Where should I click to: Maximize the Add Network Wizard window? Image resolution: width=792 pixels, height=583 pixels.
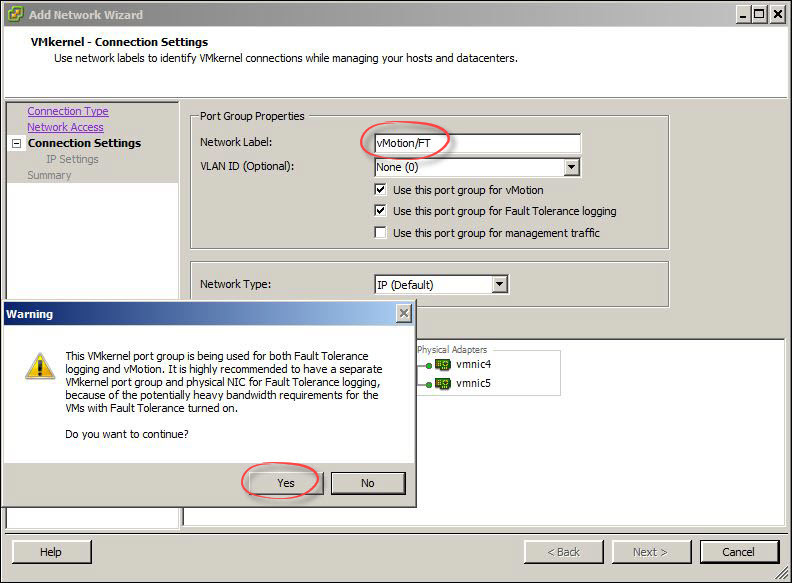pyautogui.click(x=759, y=14)
